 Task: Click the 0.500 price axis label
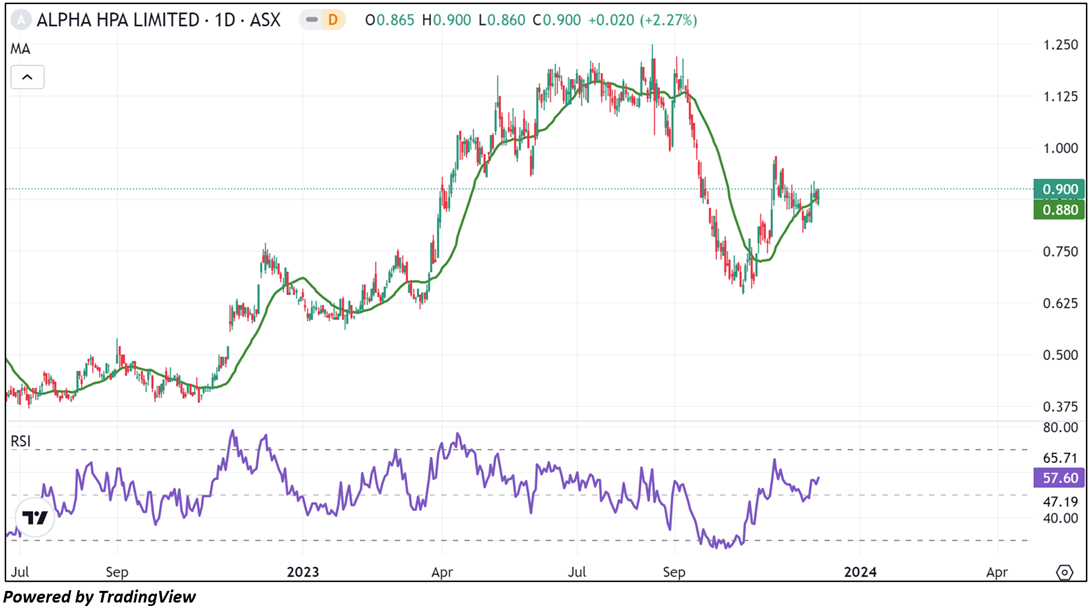(x=1060, y=355)
